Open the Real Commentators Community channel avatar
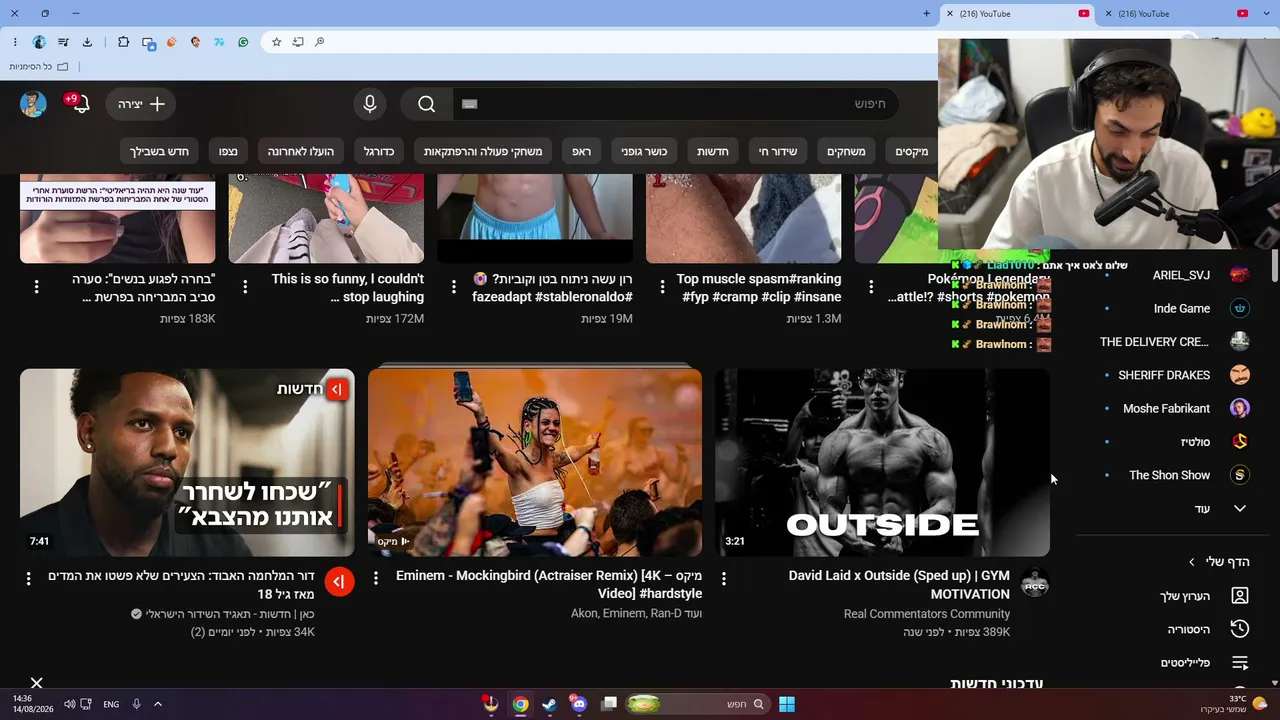 pyautogui.click(x=1035, y=583)
